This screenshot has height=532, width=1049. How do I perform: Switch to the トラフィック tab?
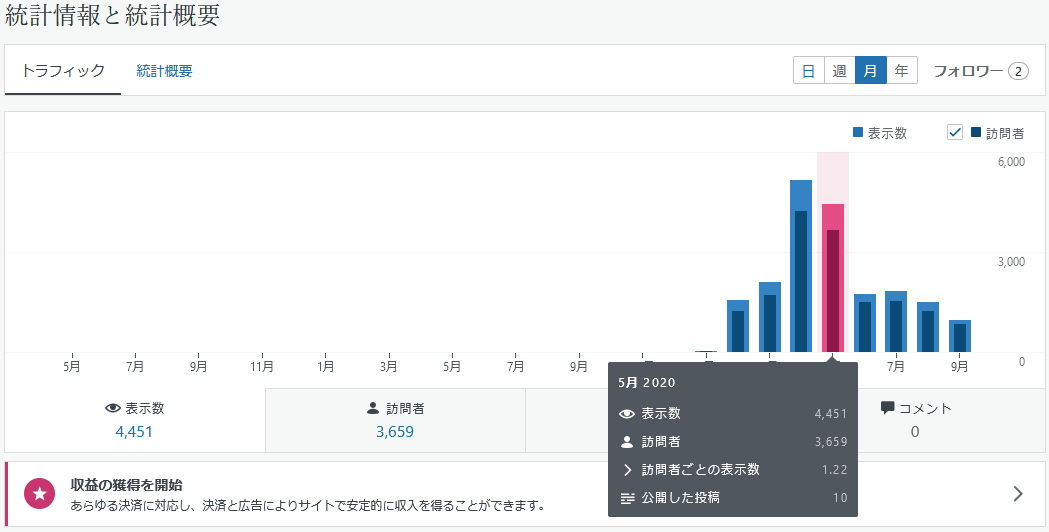click(x=63, y=71)
